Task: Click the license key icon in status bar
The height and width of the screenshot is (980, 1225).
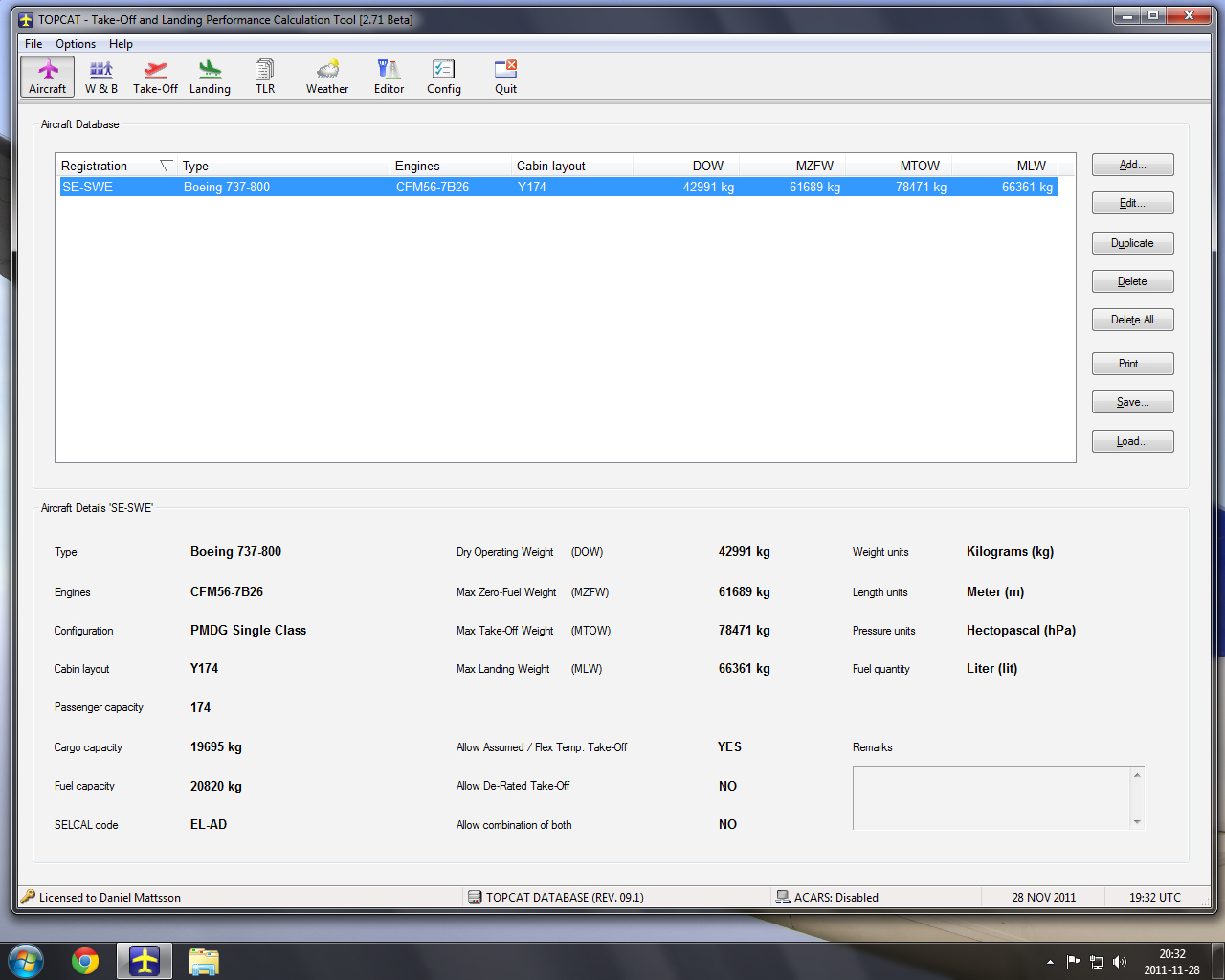Action: (x=28, y=897)
